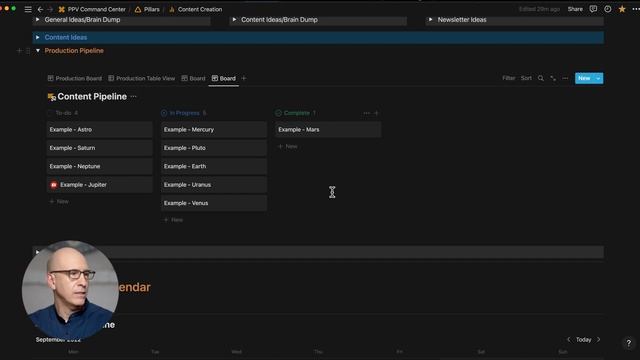640x360 pixels.
Task: Open the comments icon in top bar
Action: (x=593, y=9)
